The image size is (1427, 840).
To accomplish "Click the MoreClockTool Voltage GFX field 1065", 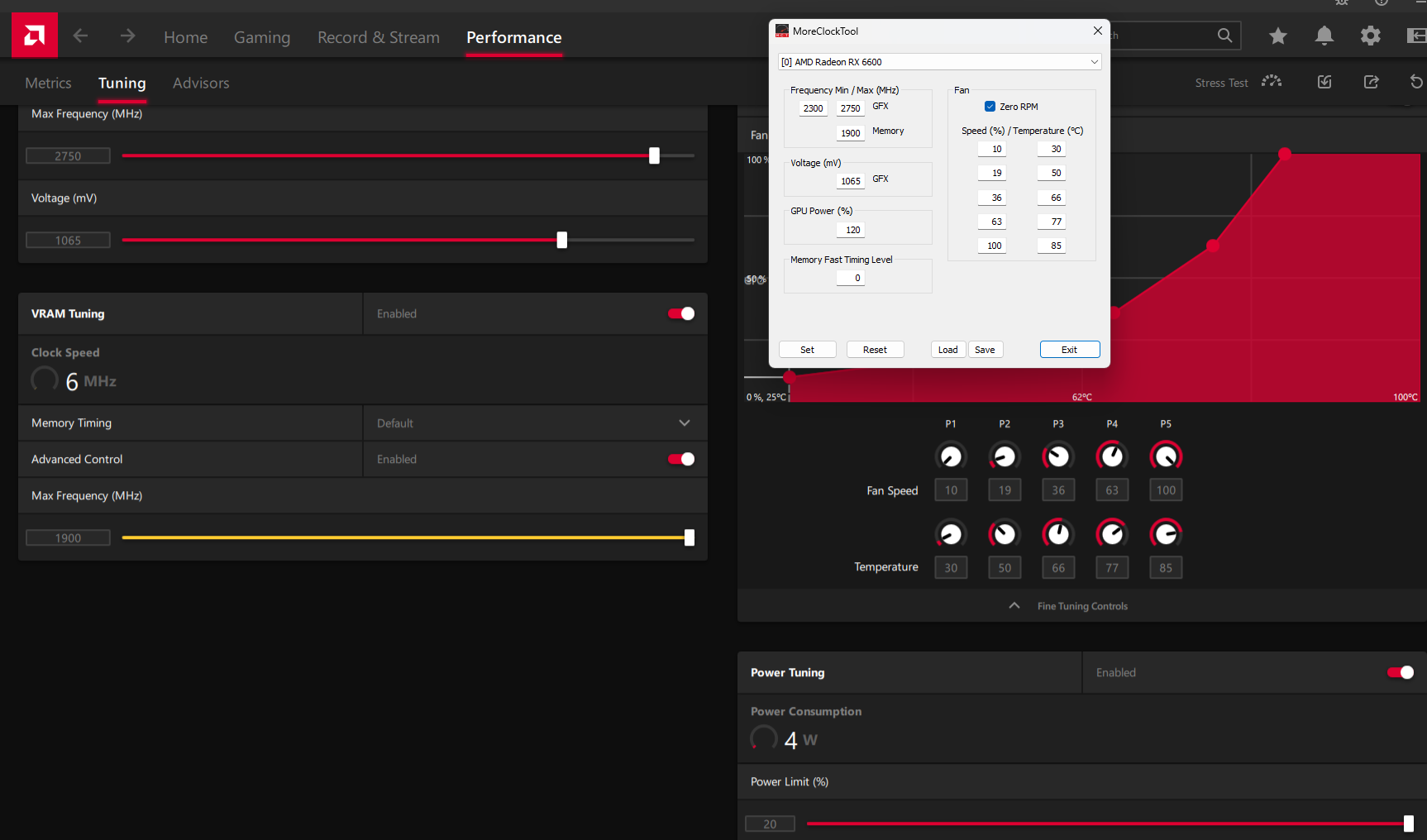I will (x=851, y=181).
